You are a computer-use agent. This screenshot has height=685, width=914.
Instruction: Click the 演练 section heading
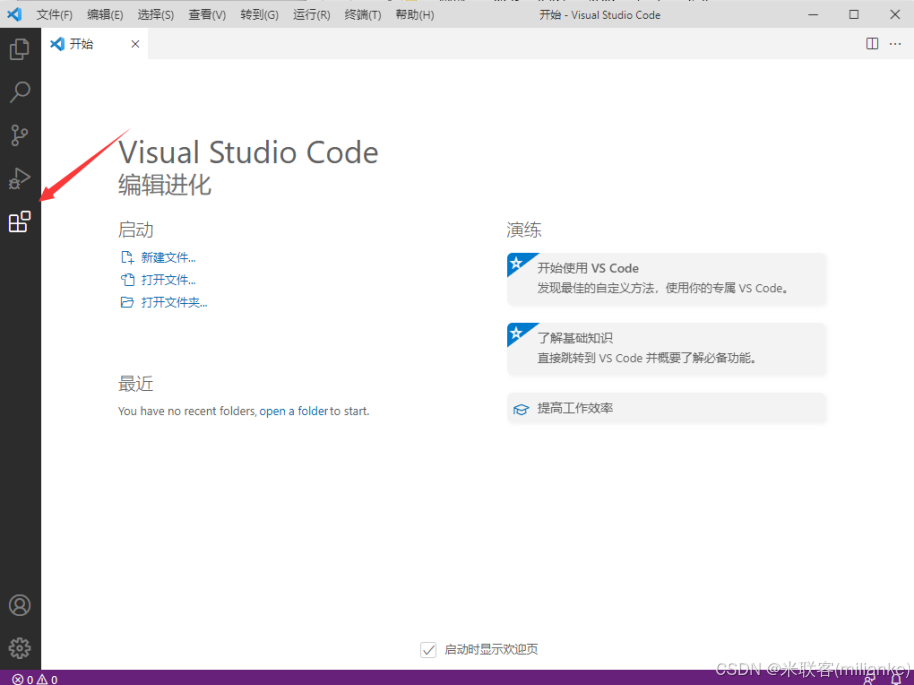pos(524,230)
